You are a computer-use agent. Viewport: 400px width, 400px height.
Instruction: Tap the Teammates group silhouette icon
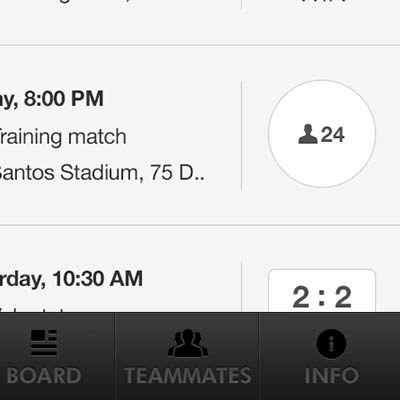pyautogui.click(x=188, y=343)
